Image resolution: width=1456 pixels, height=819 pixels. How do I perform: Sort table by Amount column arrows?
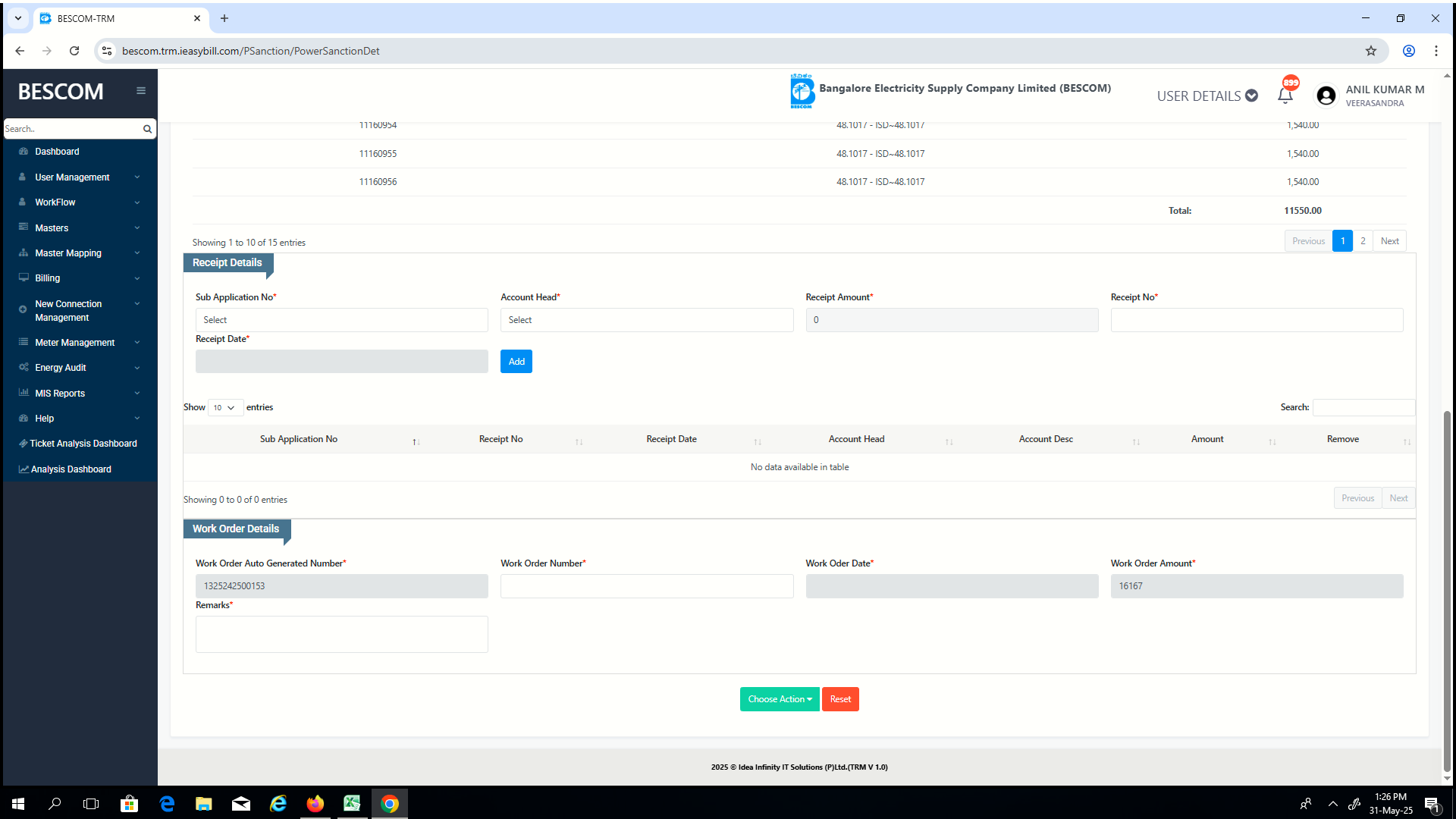tap(1272, 441)
